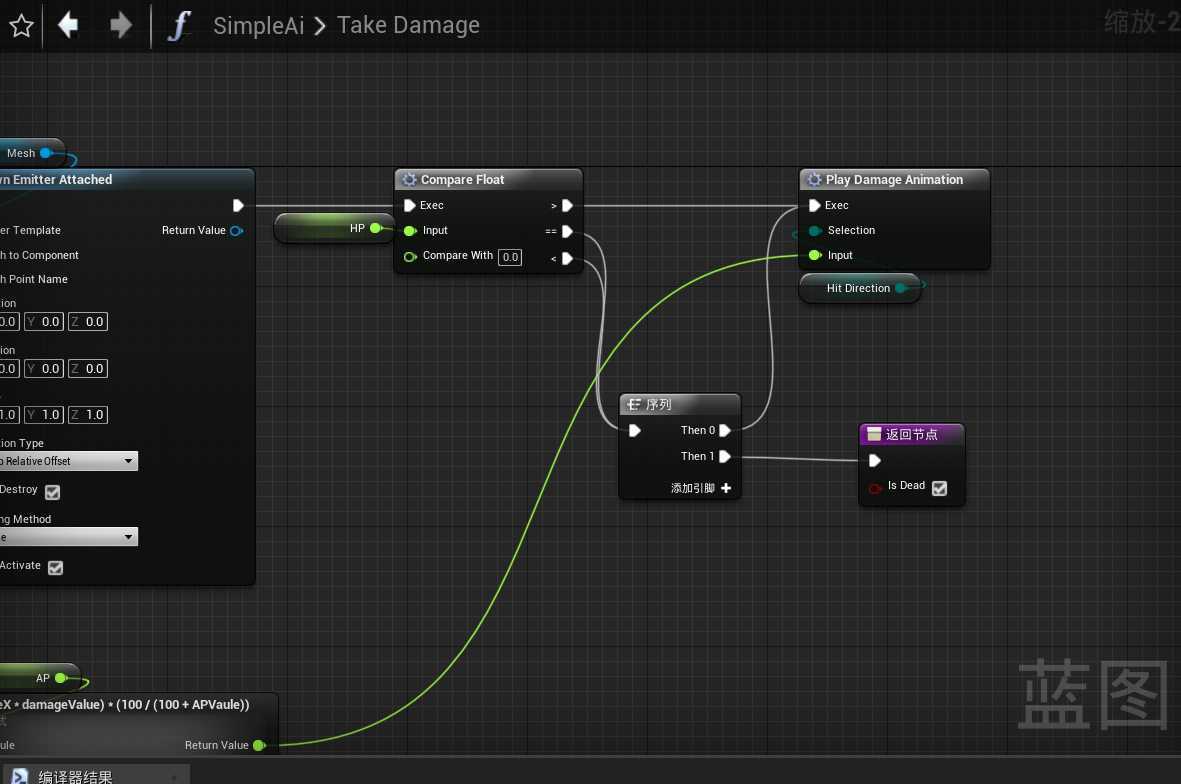Click the AP variable output pin
The width and height of the screenshot is (1181, 784).
(61, 678)
